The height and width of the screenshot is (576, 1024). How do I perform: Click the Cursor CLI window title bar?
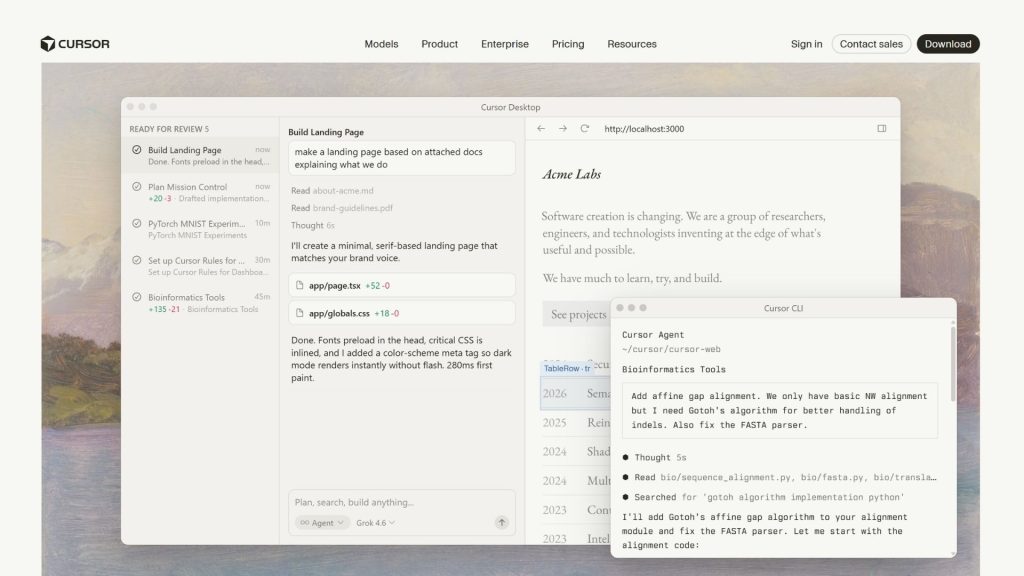point(783,308)
